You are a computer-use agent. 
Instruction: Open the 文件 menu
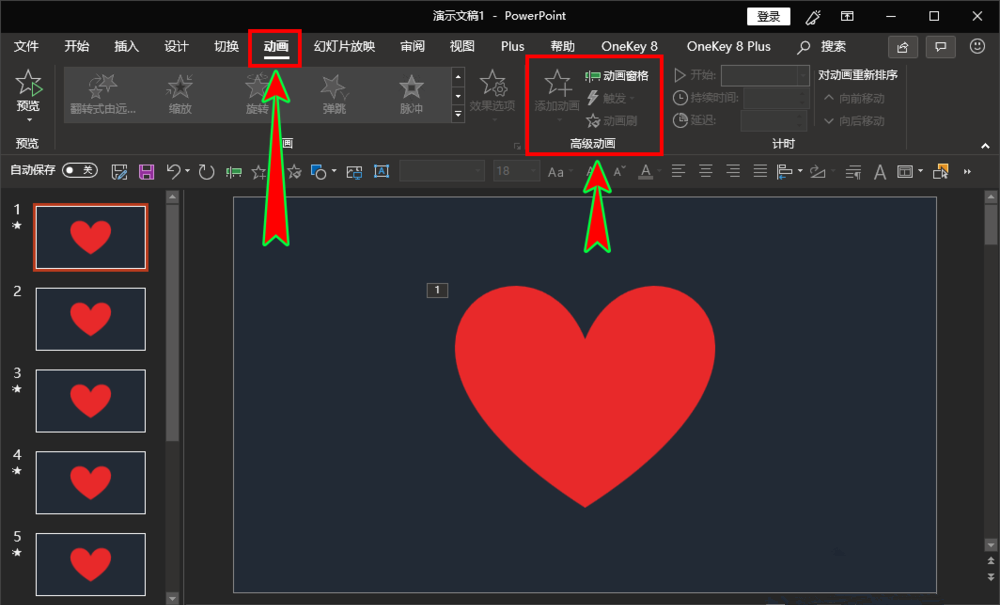click(26, 47)
